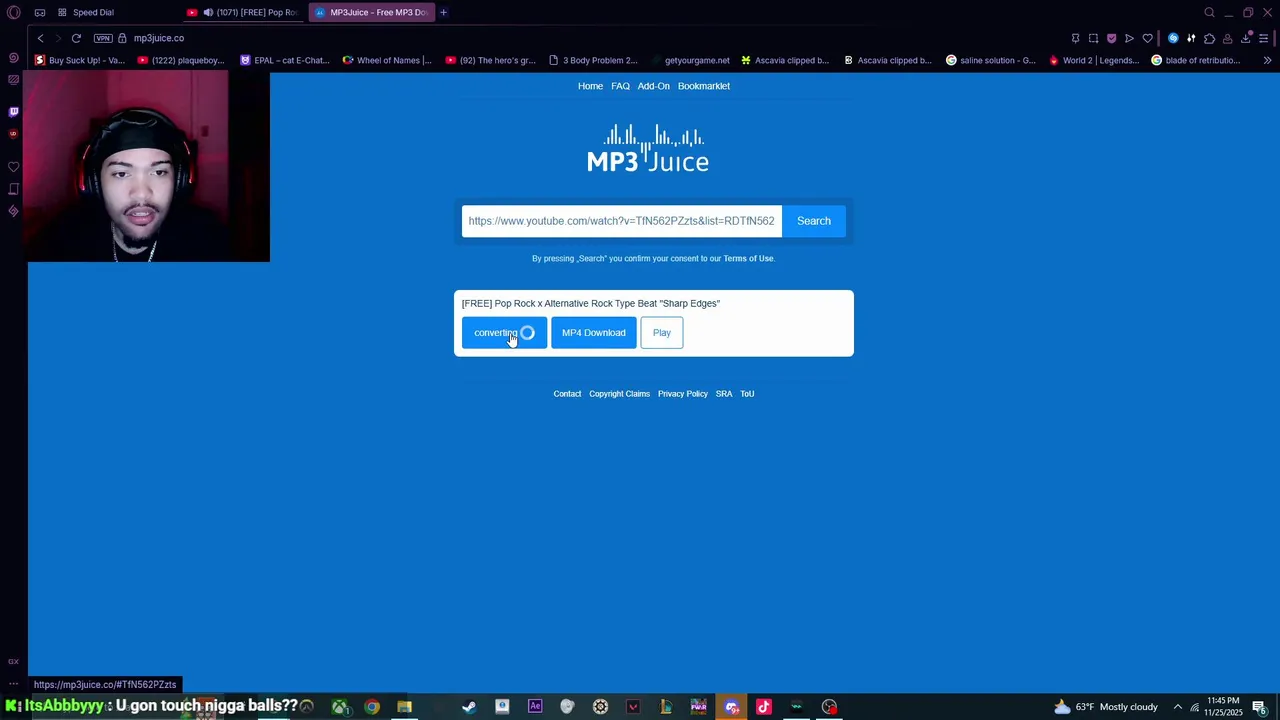The height and width of the screenshot is (720, 1280).
Task: Open the SRA footer link
Action: tap(724, 394)
